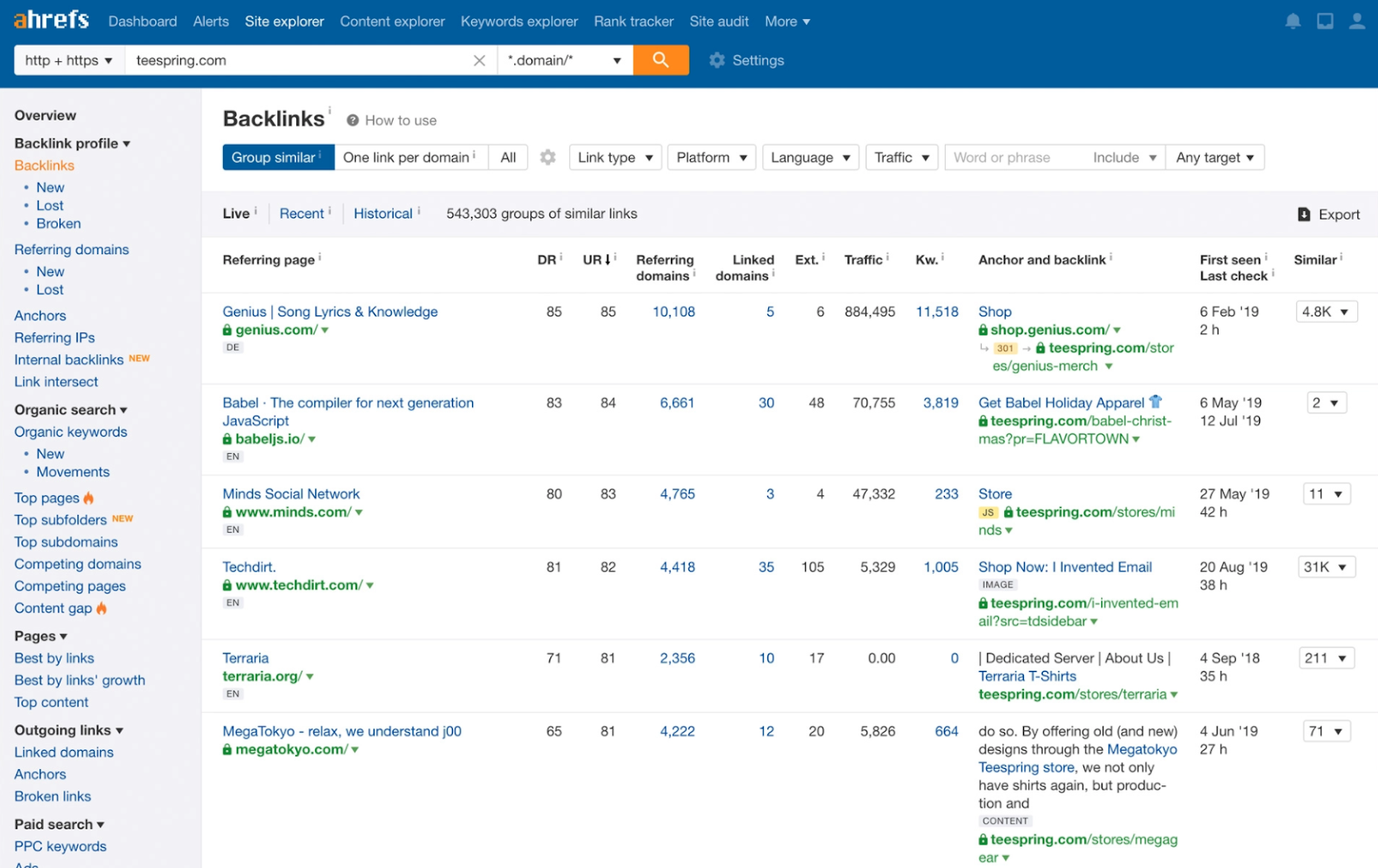Viewport: 1378px width, 868px height.
Task: Go to Alerts in top navigation
Action: coord(211,22)
